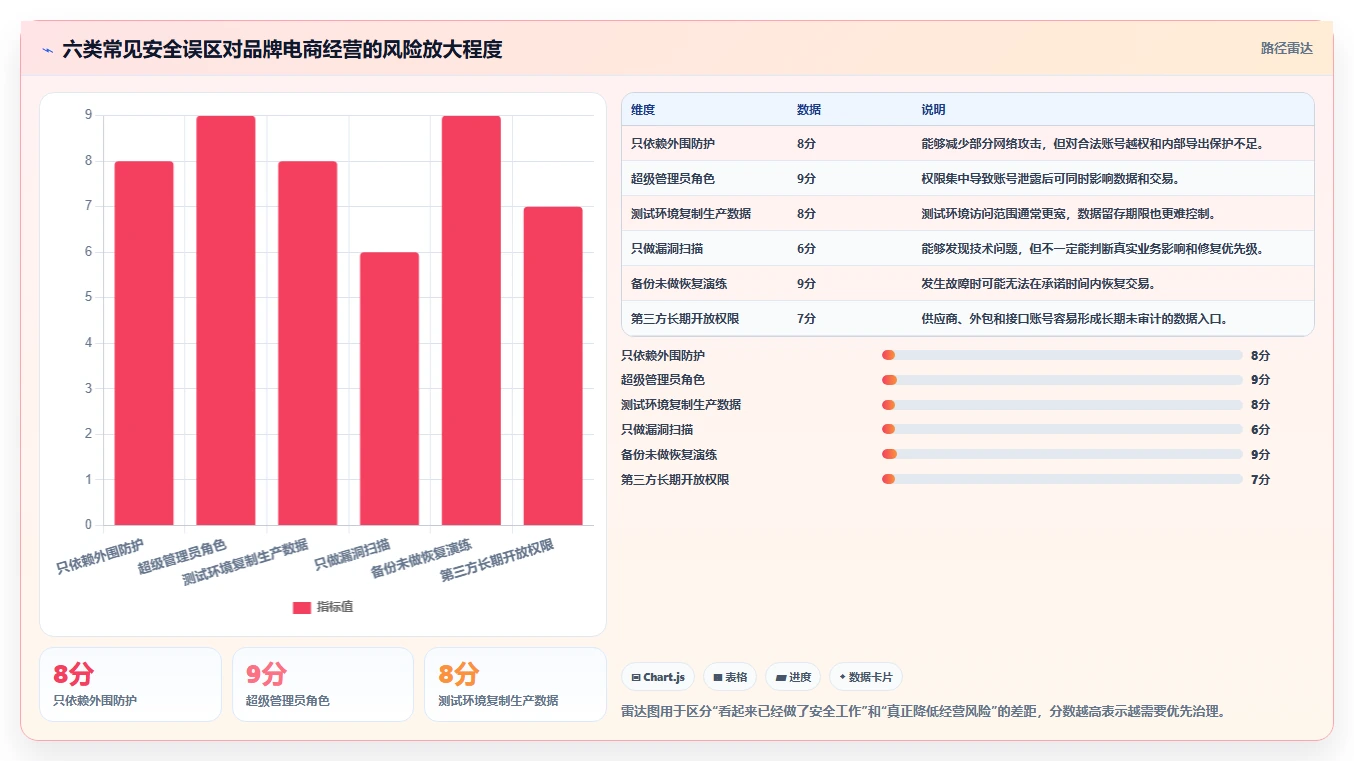The image size is (1354, 761).
Task: Click the lightning icon beside the title
Action: point(48,49)
